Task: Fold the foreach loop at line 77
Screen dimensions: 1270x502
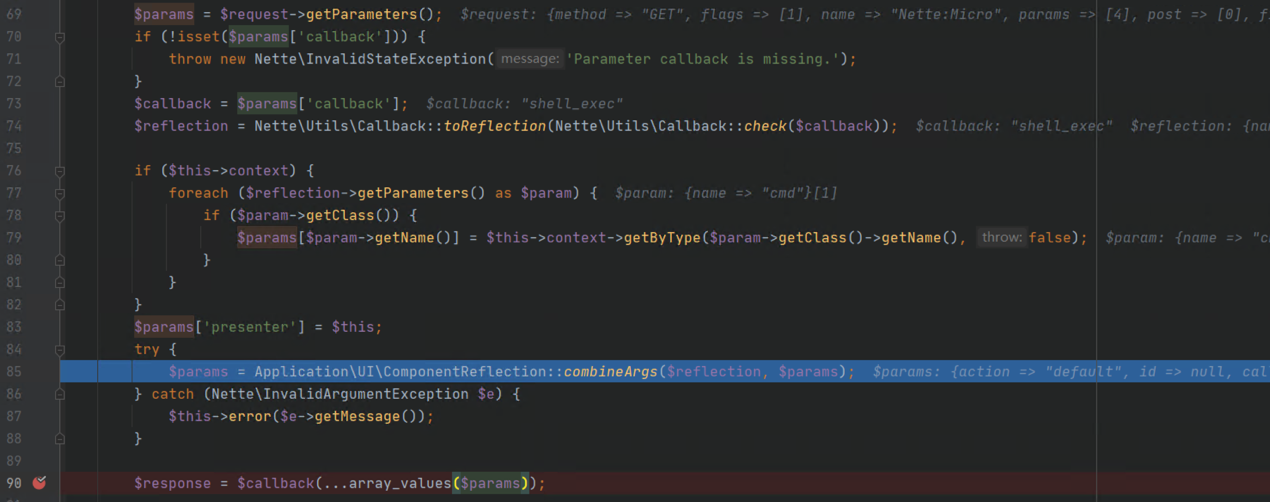Action: pyautogui.click(x=60, y=193)
